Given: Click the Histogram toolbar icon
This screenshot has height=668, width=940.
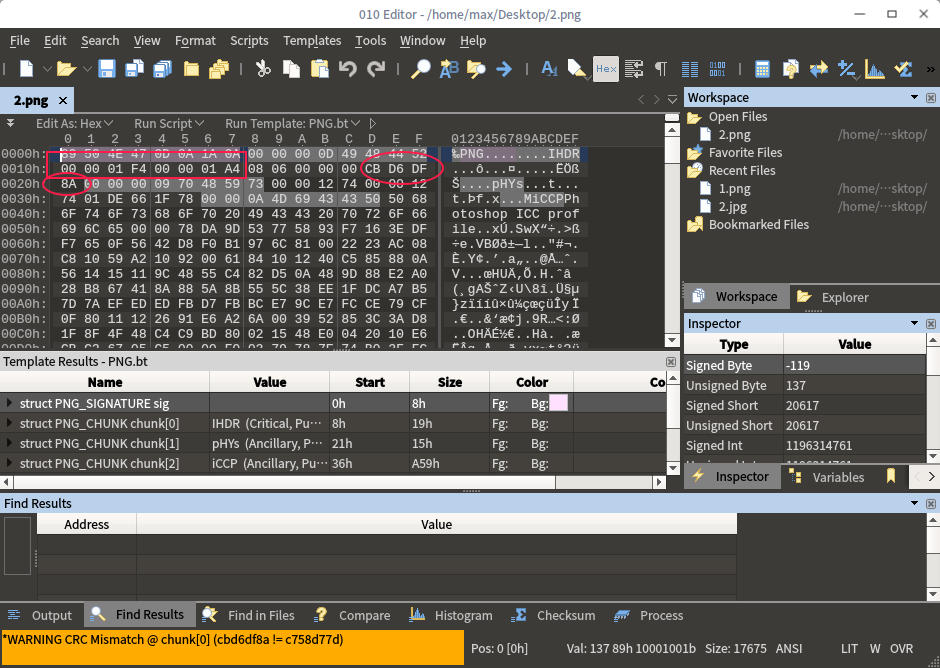Looking at the screenshot, I should pyautogui.click(x=875, y=69).
